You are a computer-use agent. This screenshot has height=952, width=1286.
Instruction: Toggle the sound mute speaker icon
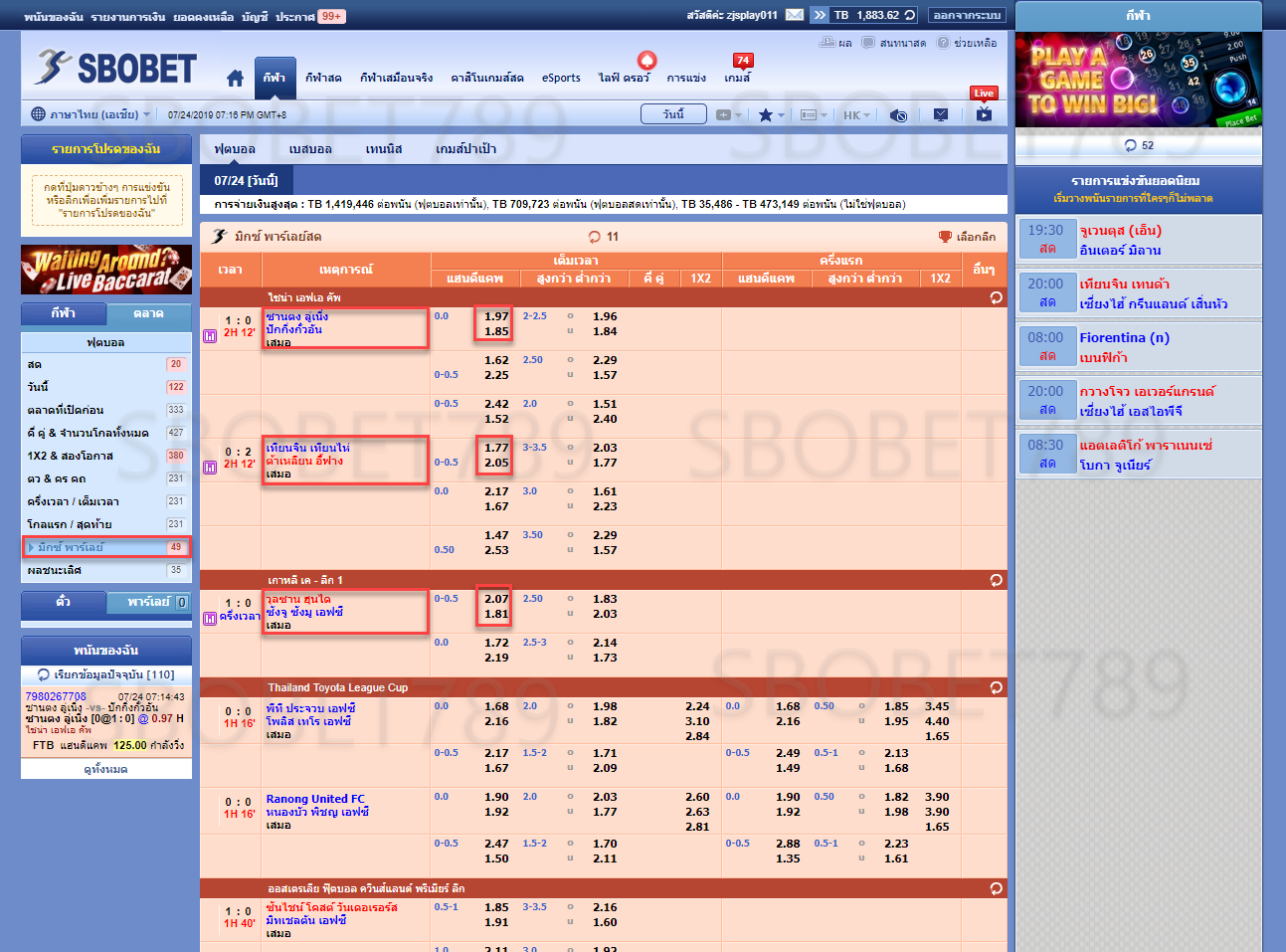(x=898, y=115)
